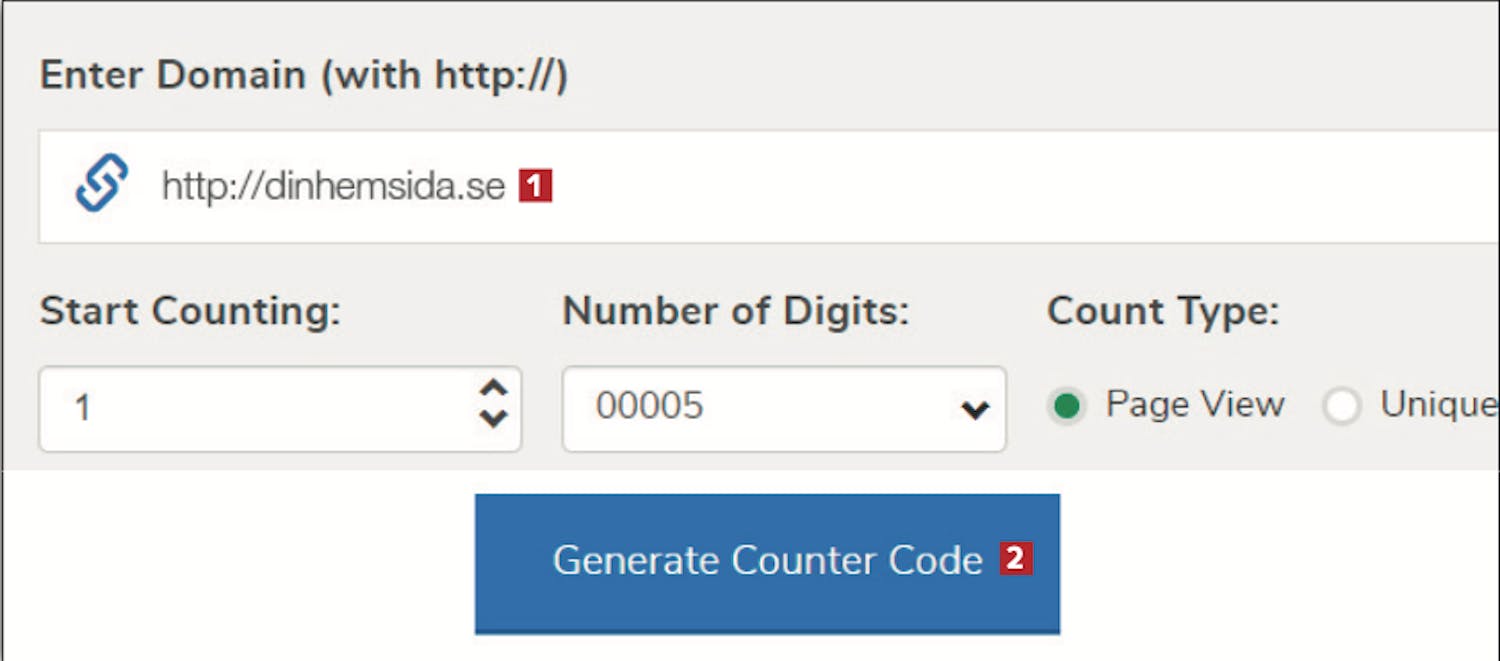Click the Page View label text

(1195, 404)
